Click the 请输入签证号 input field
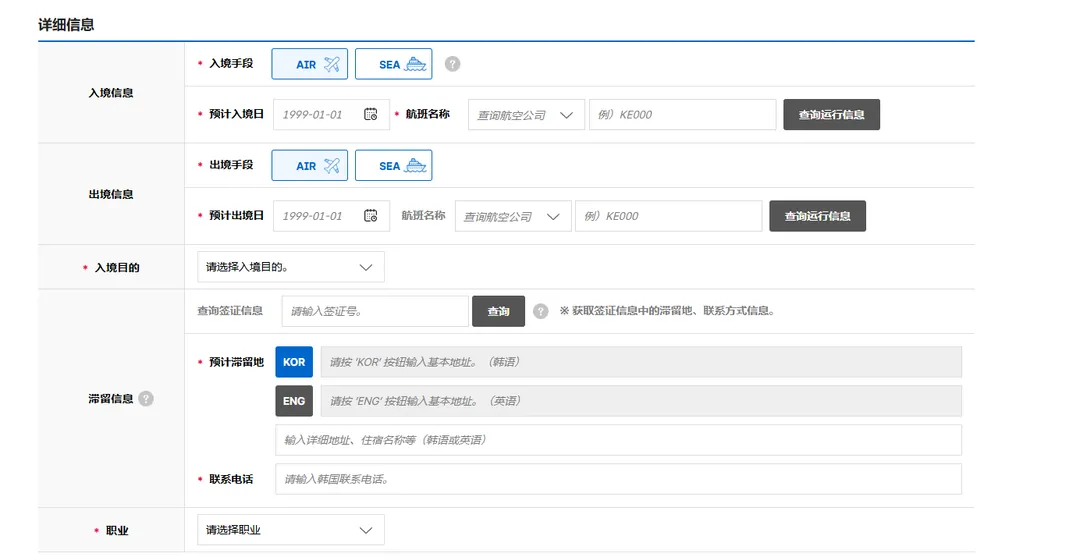Image resolution: width=1080 pixels, height=560 pixels. tap(375, 311)
